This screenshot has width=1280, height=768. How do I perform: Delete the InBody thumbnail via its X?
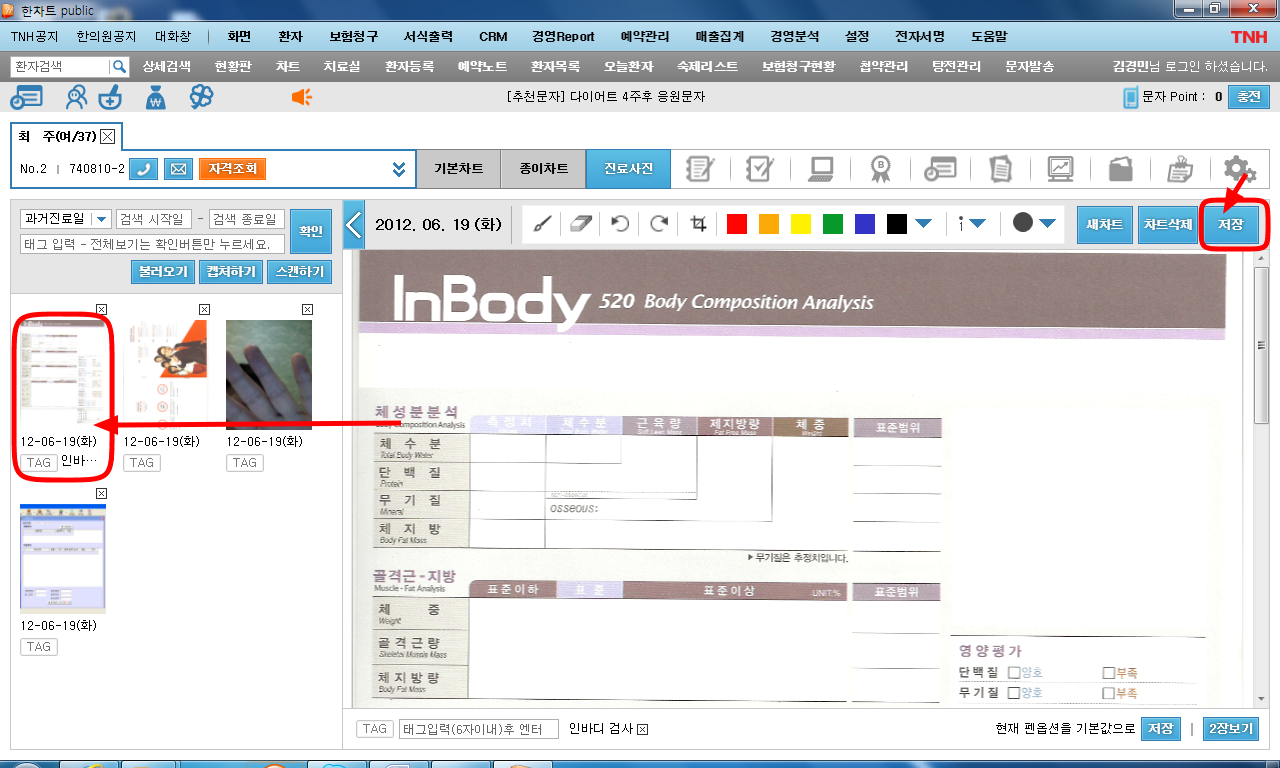(x=101, y=309)
